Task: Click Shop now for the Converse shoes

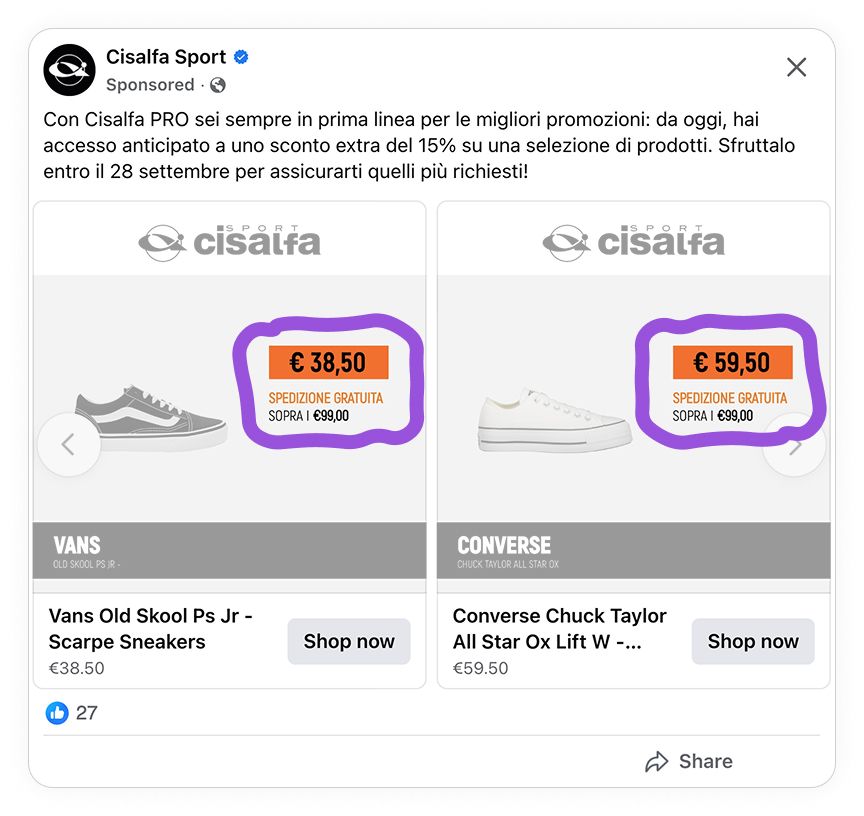Action: coord(753,641)
